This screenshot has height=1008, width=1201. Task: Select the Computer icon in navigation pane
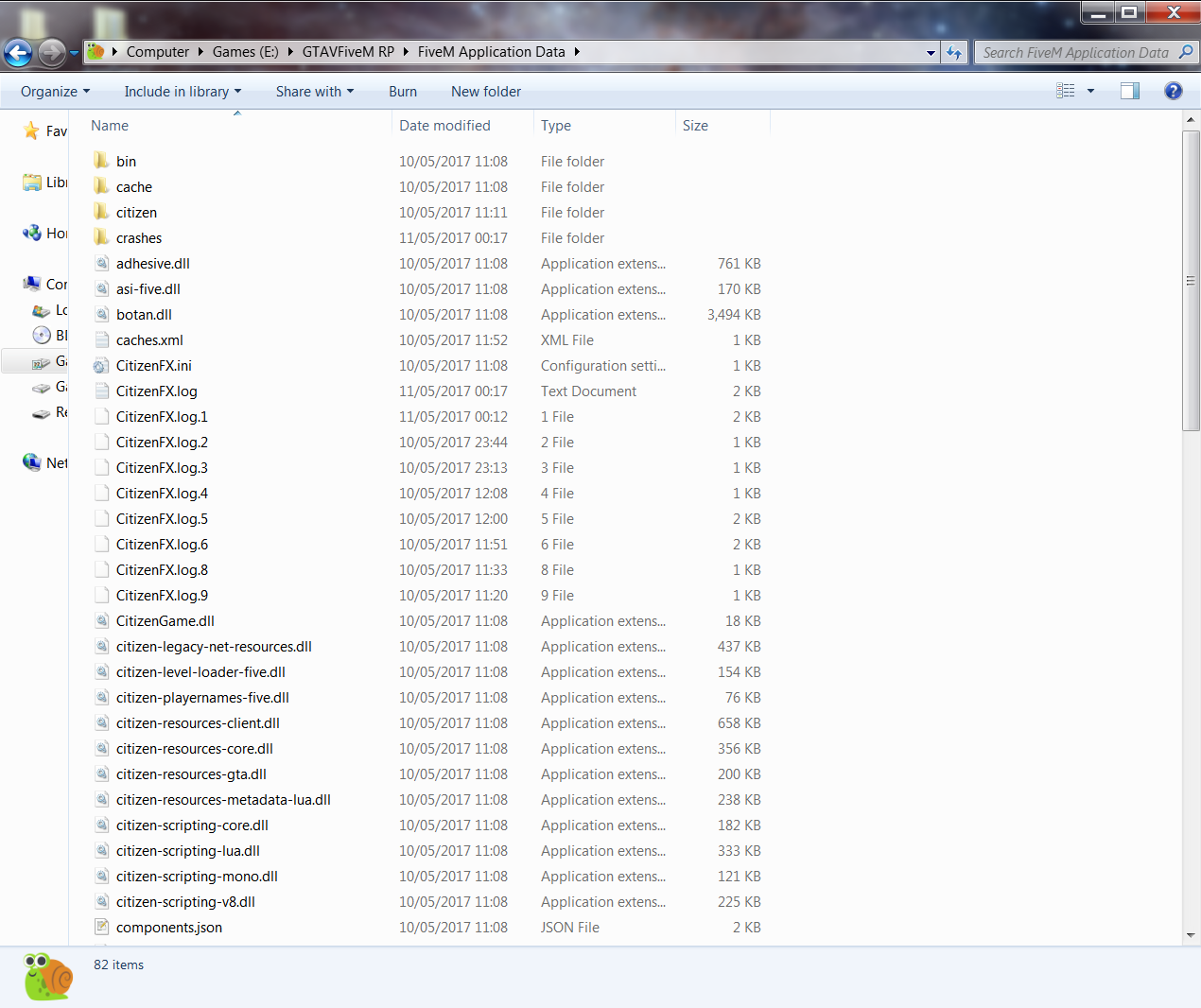pyautogui.click(x=32, y=284)
